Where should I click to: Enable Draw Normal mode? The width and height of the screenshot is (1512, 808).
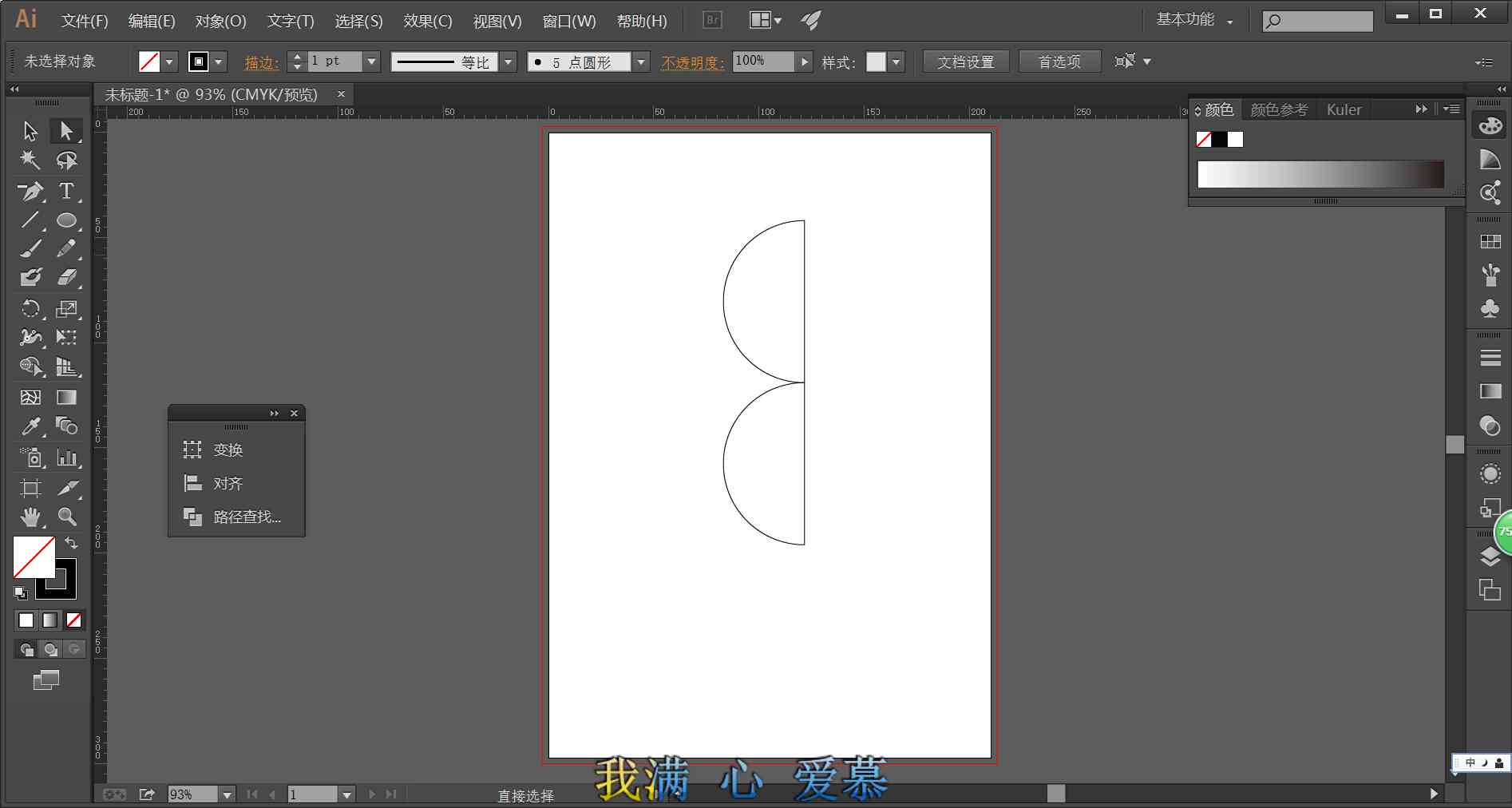pyautogui.click(x=26, y=649)
